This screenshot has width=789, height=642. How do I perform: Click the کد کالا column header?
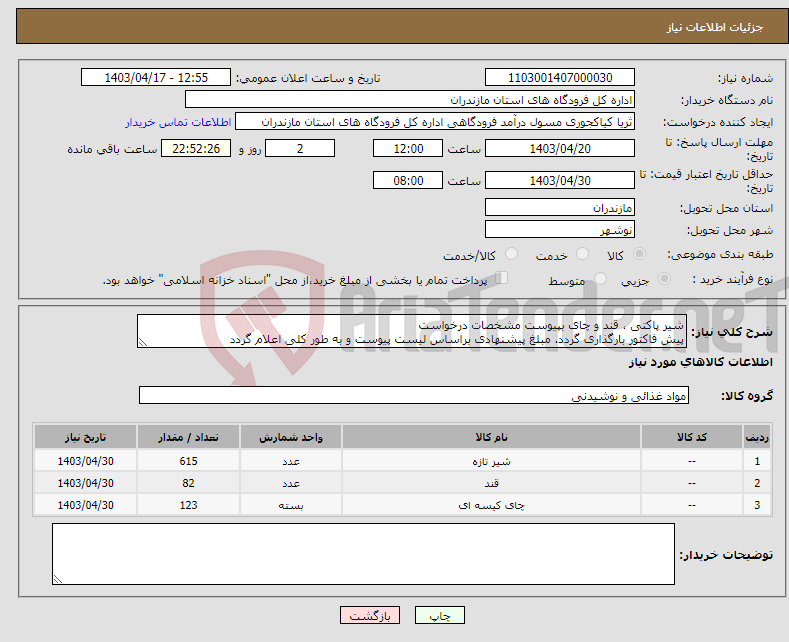(x=691, y=437)
